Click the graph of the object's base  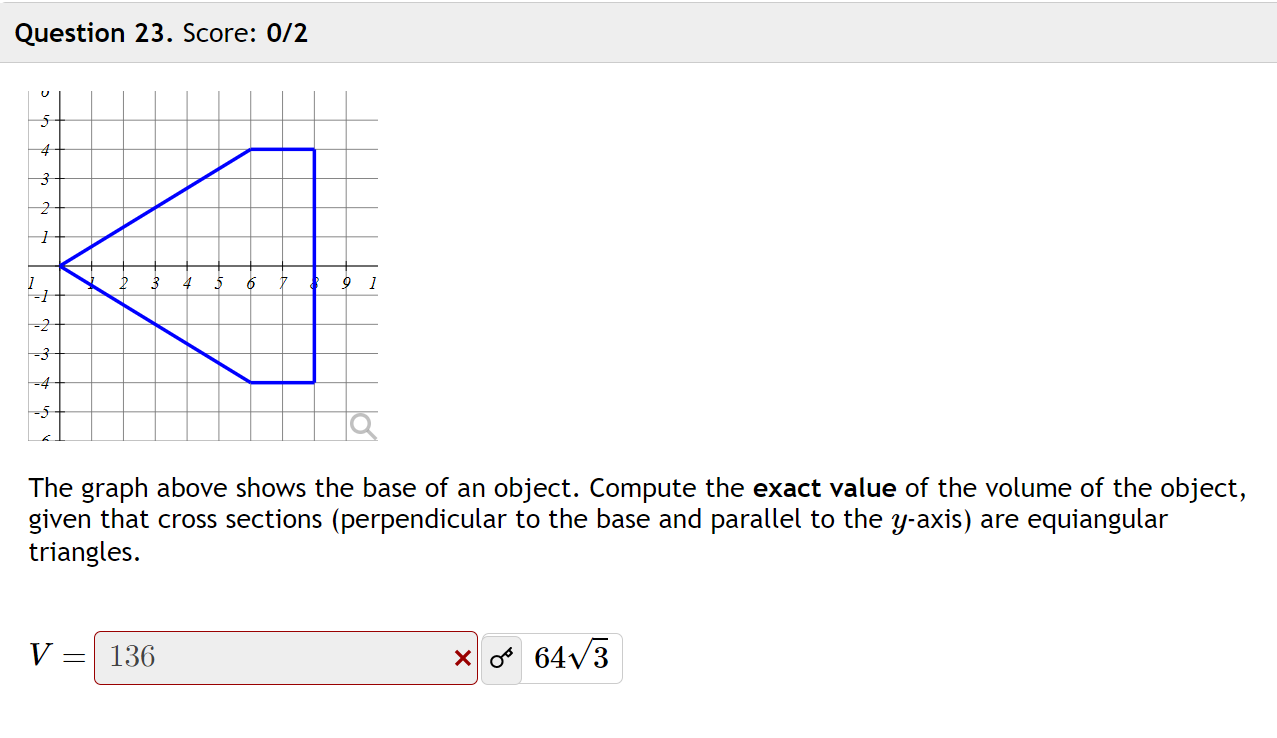pos(200,260)
